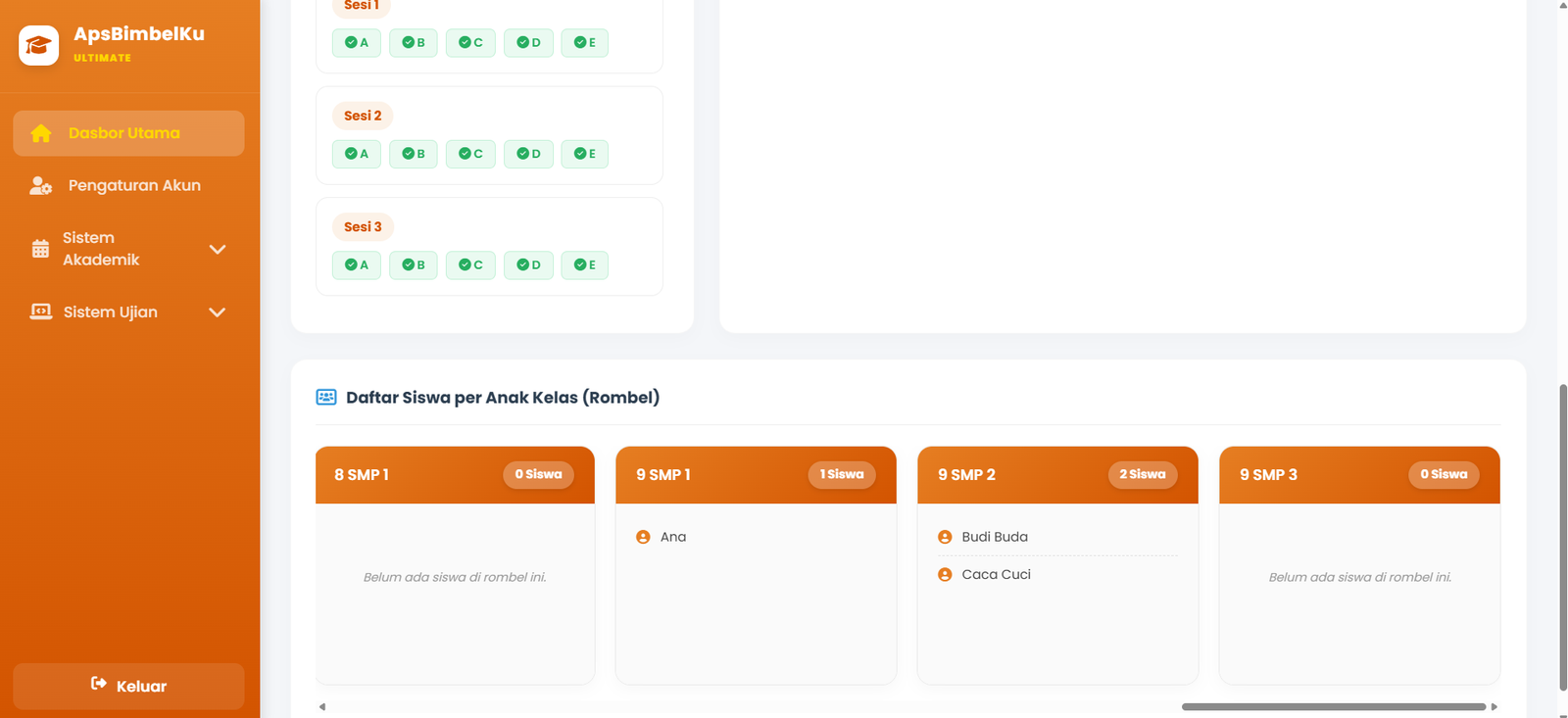Toggle the E check badge in Sesi 1
The height and width of the screenshot is (718, 1568).
pyautogui.click(x=585, y=42)
